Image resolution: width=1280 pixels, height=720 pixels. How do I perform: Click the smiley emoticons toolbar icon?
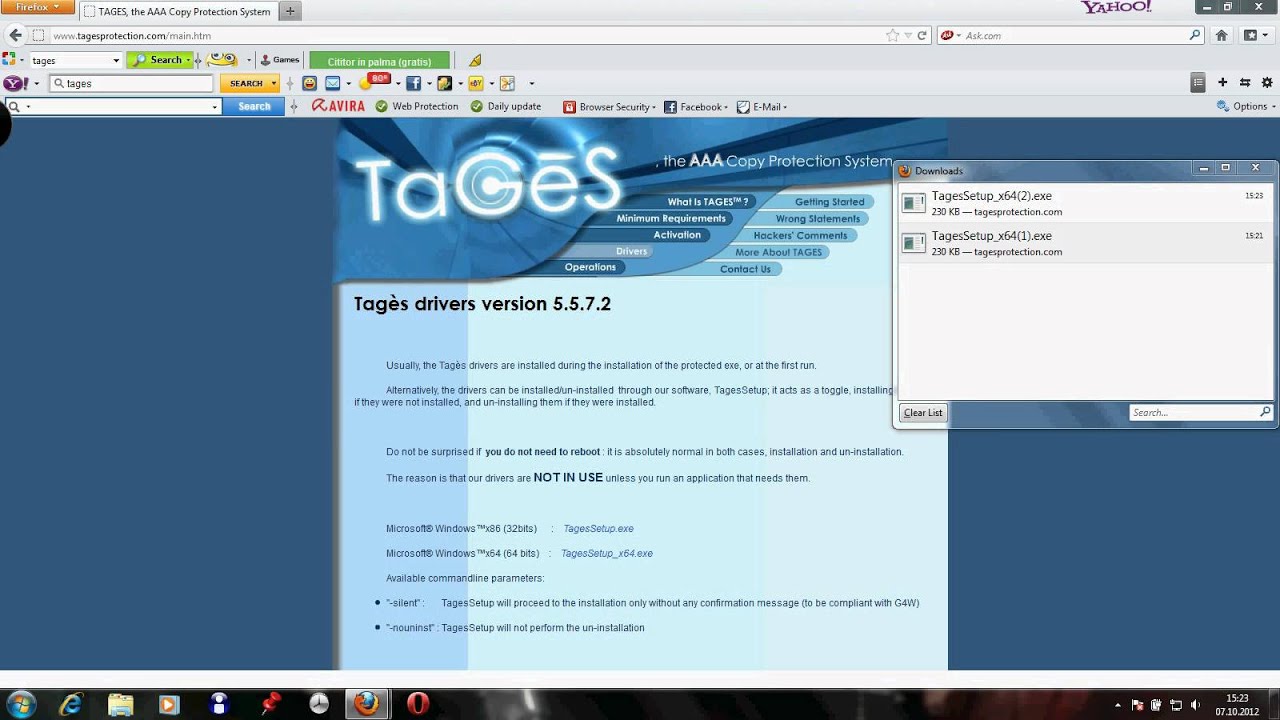coord(222,60)
